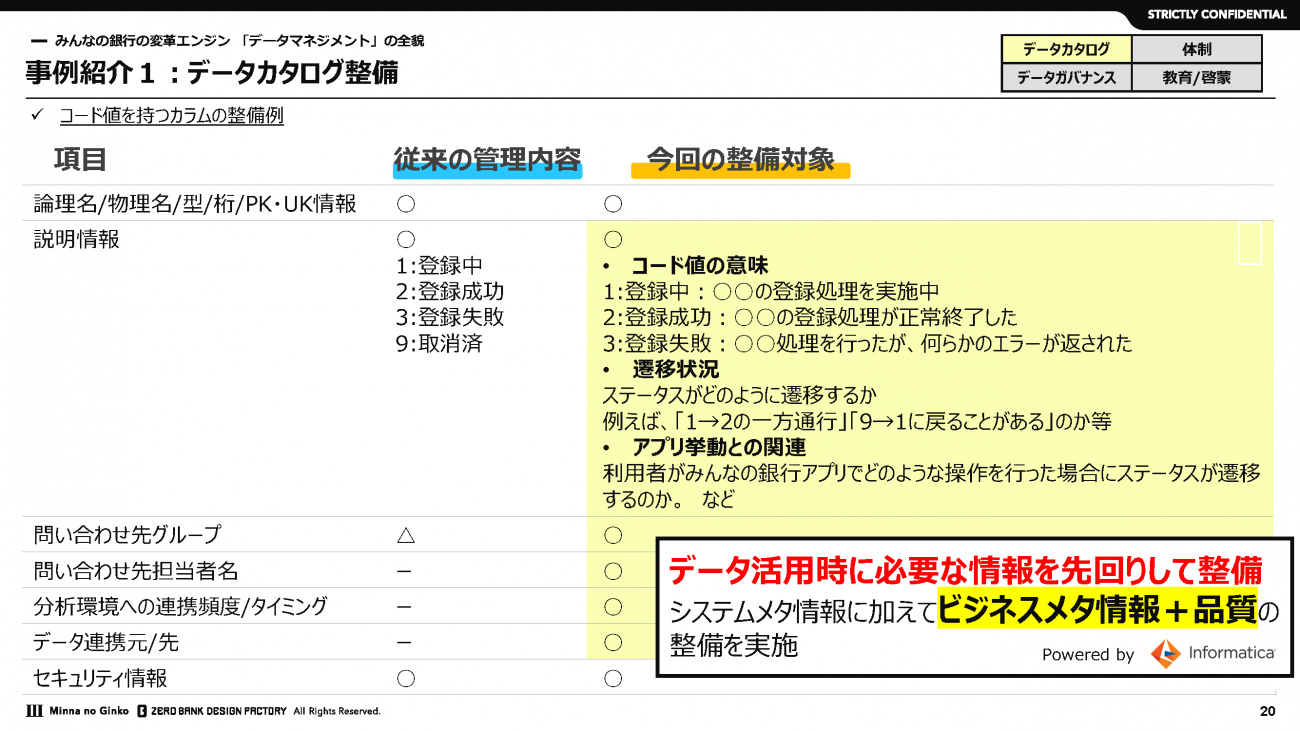This screenshot has height=731, width=1300.
Task: Switch to the データカタログ tab
Action: click(1066, 49)
